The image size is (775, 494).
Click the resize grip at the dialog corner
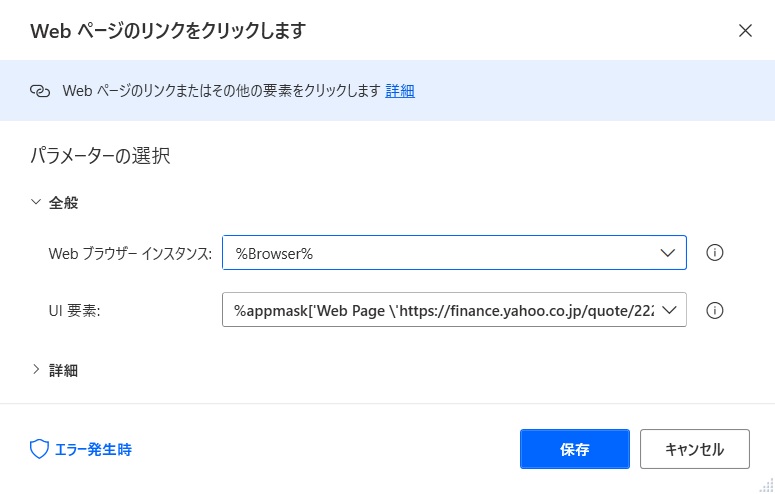coord(767,486)
